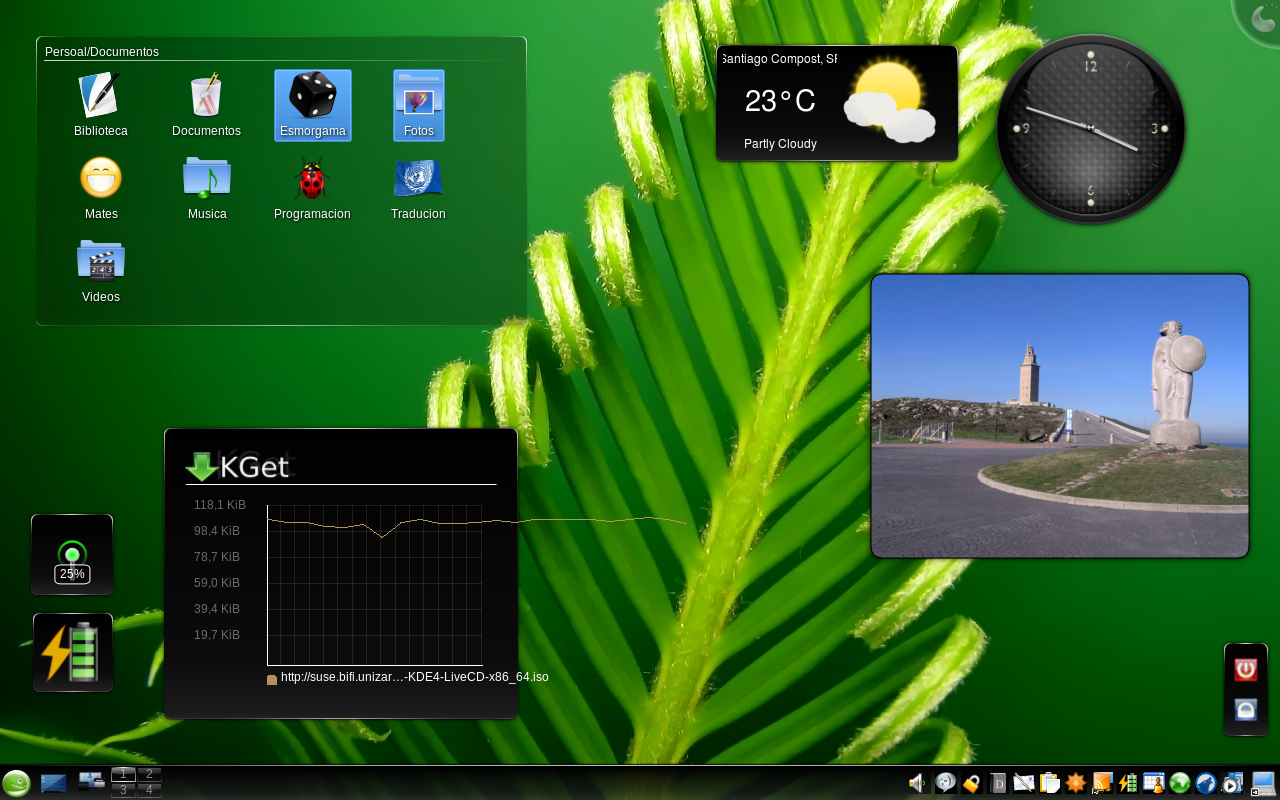The height and width of the screenshot is (800, 1280).
Task: Switch to virtual desktop 2
Action: (149, 774)
